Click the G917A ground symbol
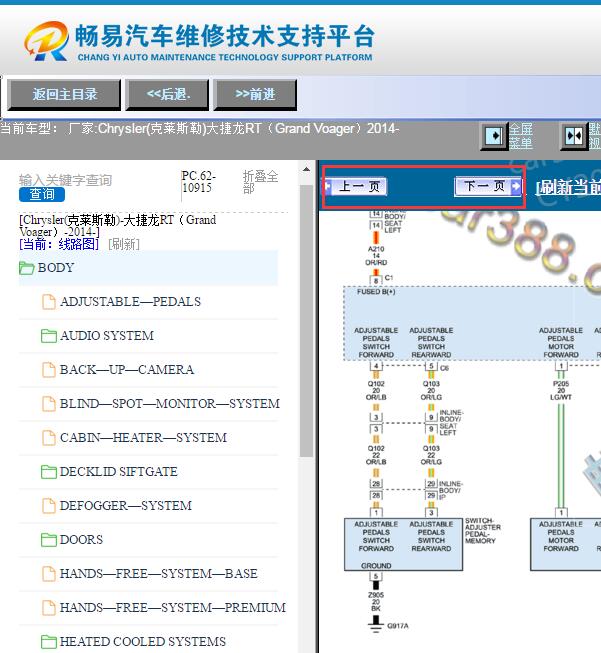The width and height of the screenshot is (601, 653). pyautogui.click(x=376, y=624)
